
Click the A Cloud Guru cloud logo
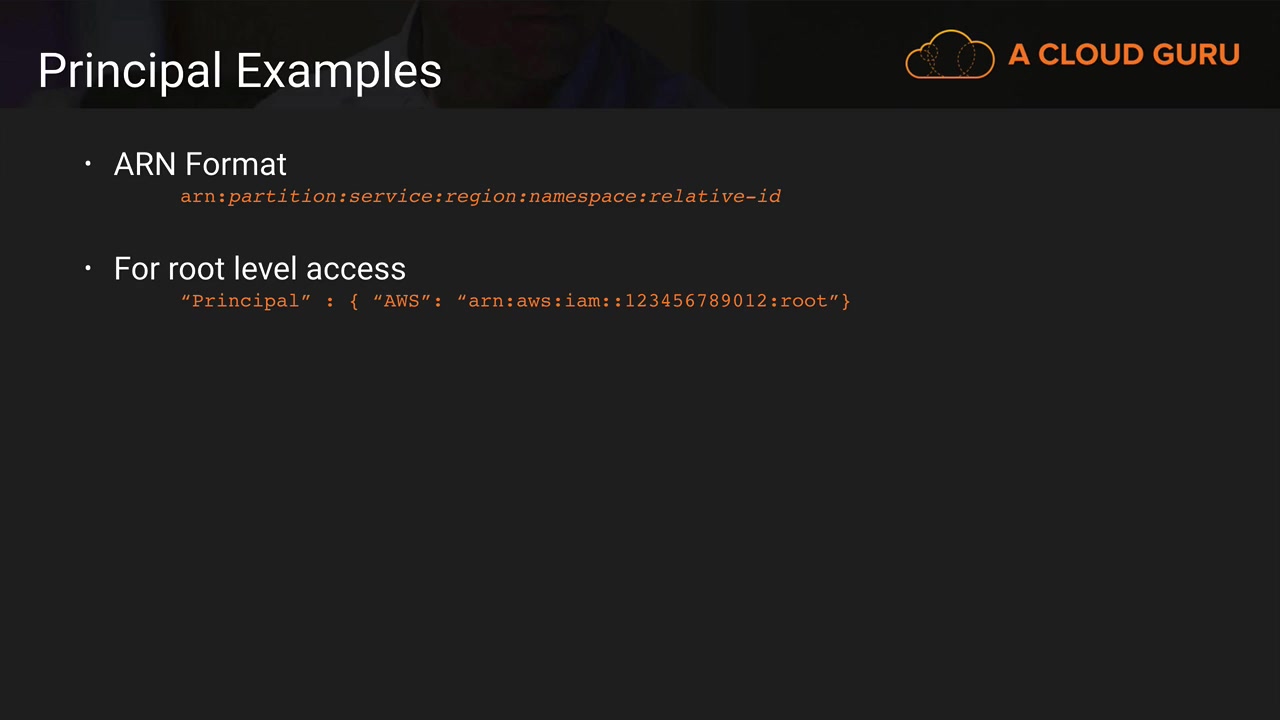click(x=949, y=54)
